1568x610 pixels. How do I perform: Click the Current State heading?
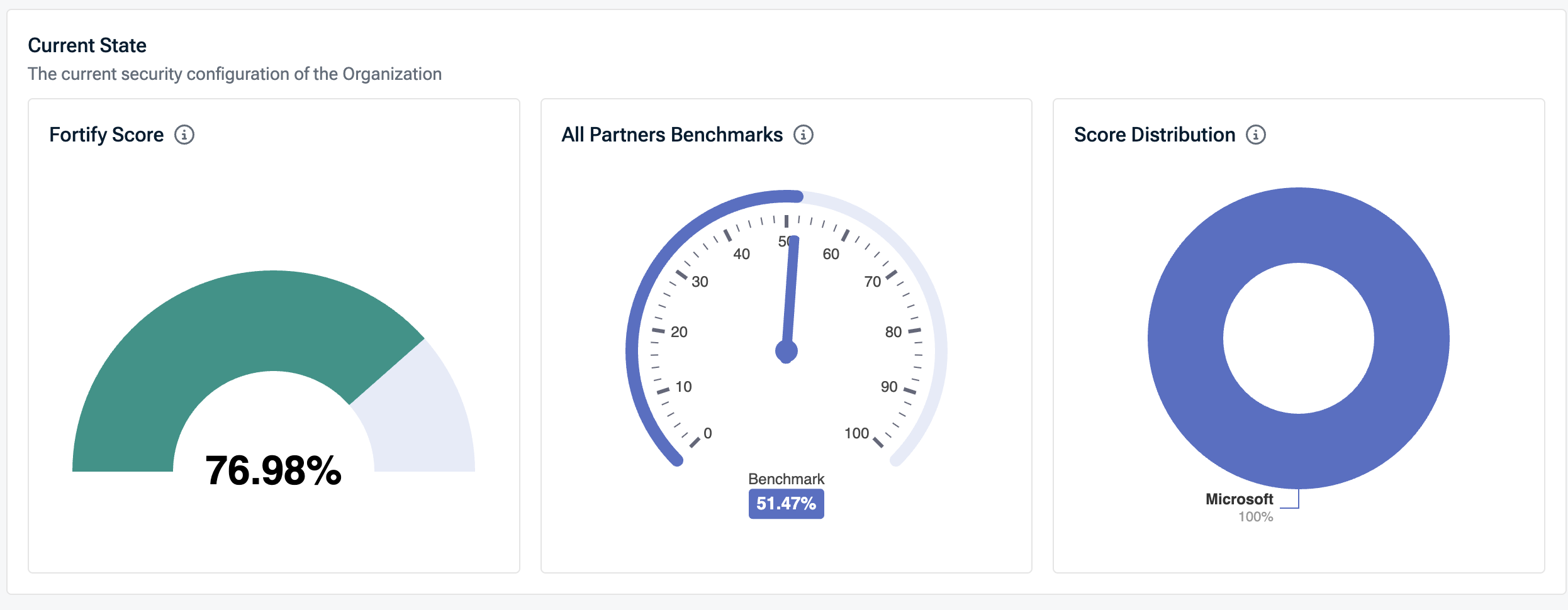(87, 45)
